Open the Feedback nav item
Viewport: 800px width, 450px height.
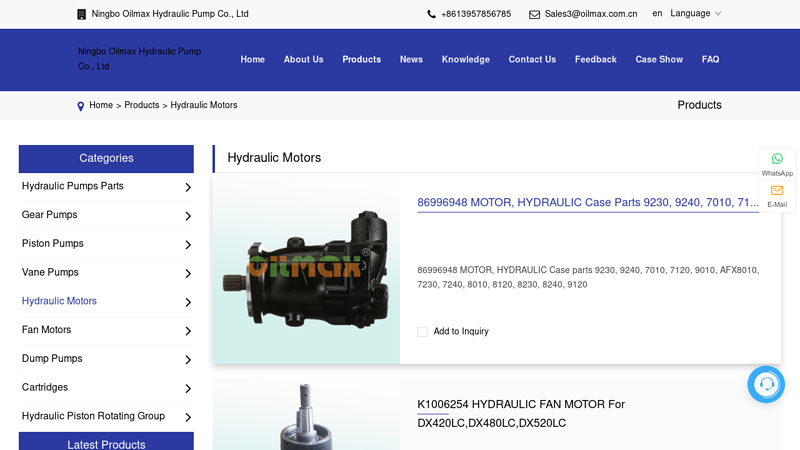[595, 60]
